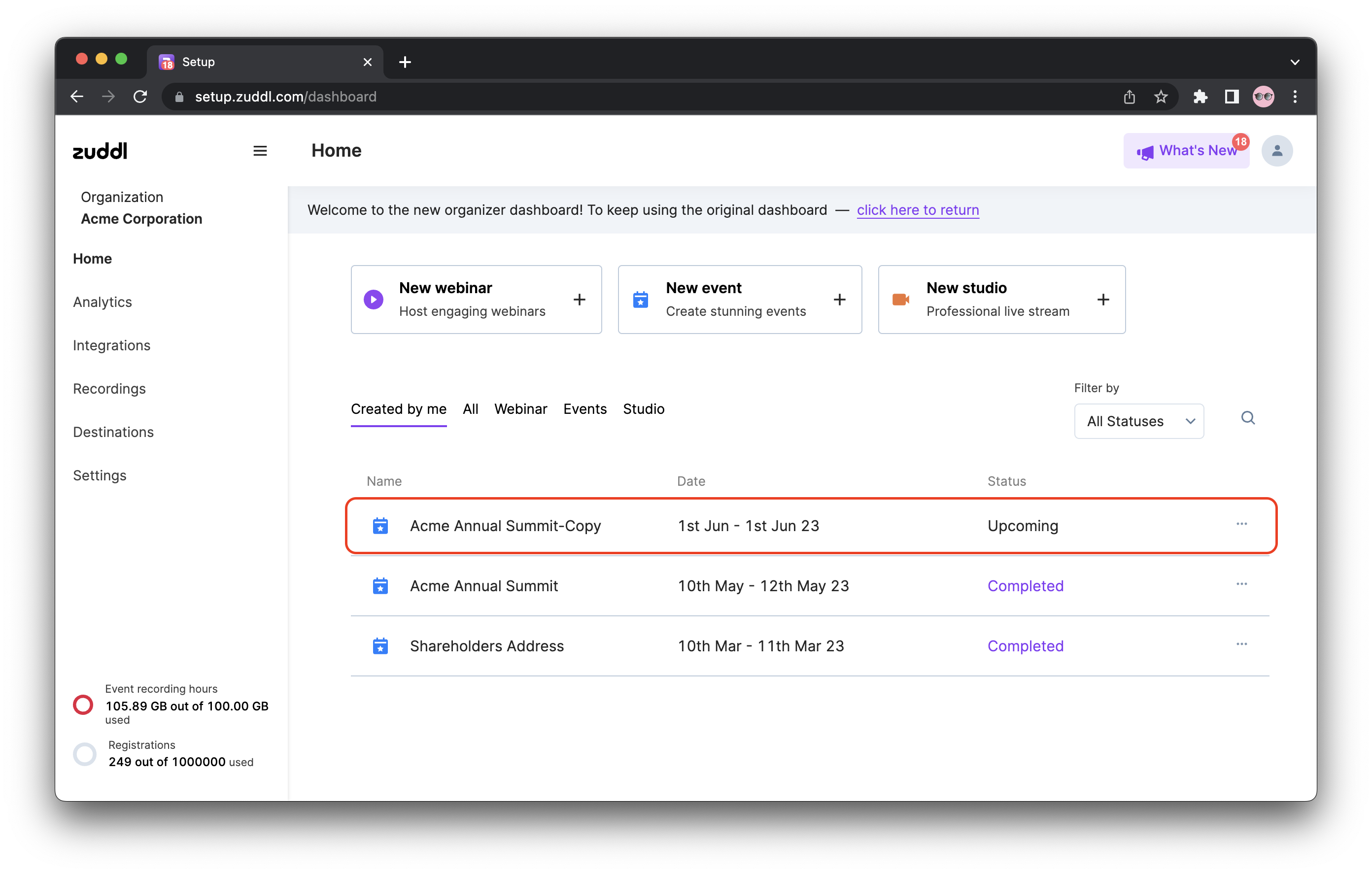1372x874 pixels.
Task: Click the New event card
Action: point(739,300)
